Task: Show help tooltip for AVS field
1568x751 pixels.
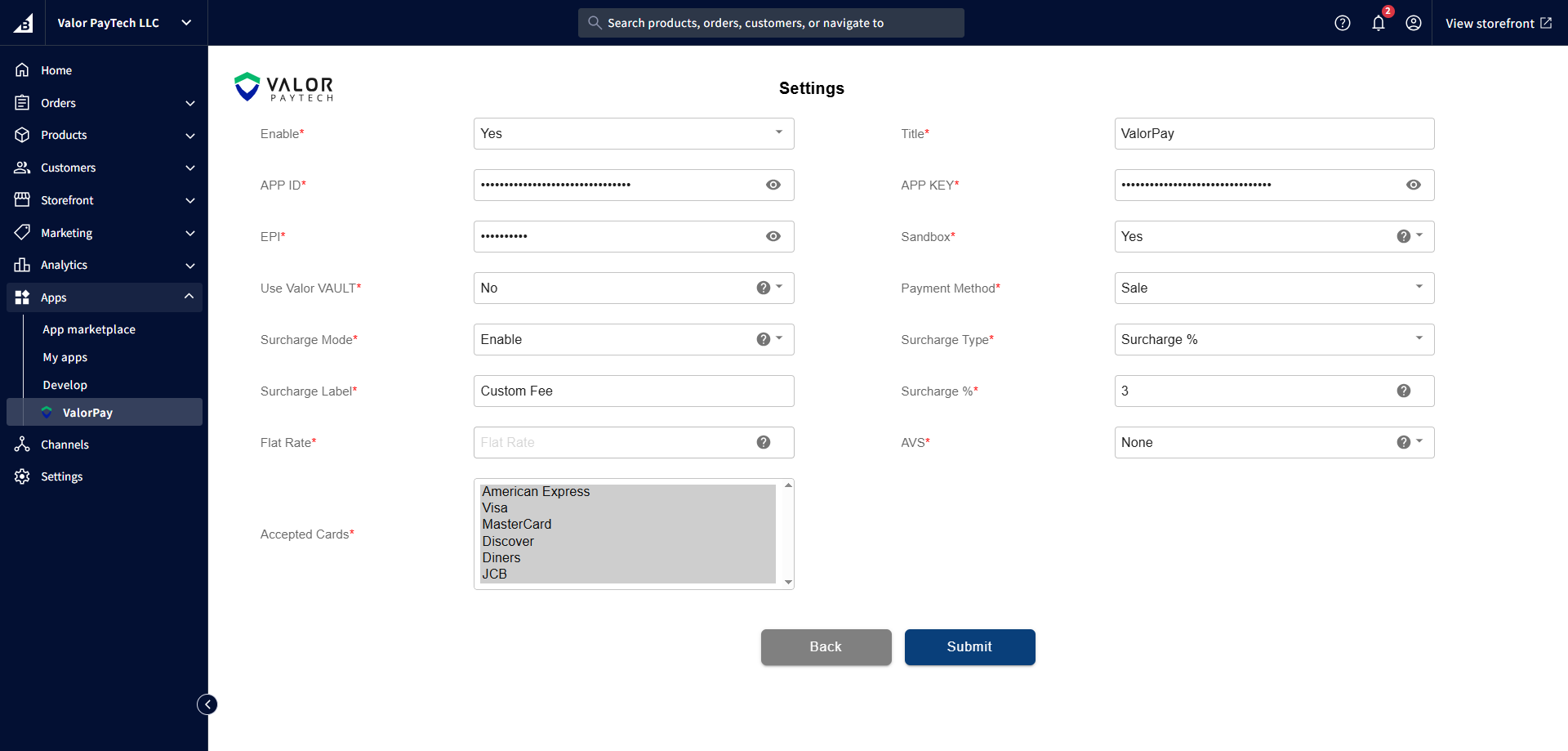Action: pyautogui.click(x=1404, y=442)
